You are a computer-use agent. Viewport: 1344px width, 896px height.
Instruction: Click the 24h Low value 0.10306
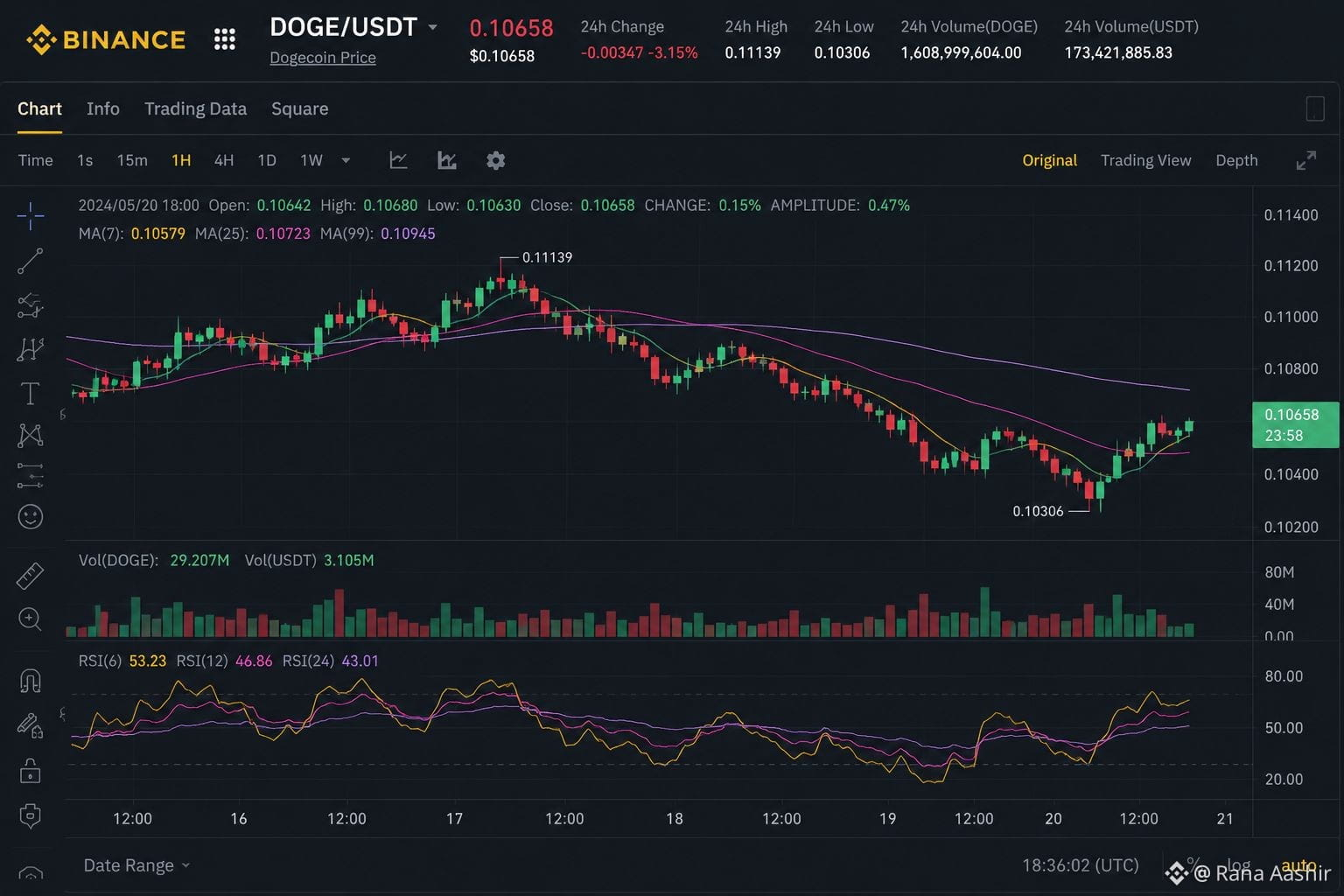842,52
